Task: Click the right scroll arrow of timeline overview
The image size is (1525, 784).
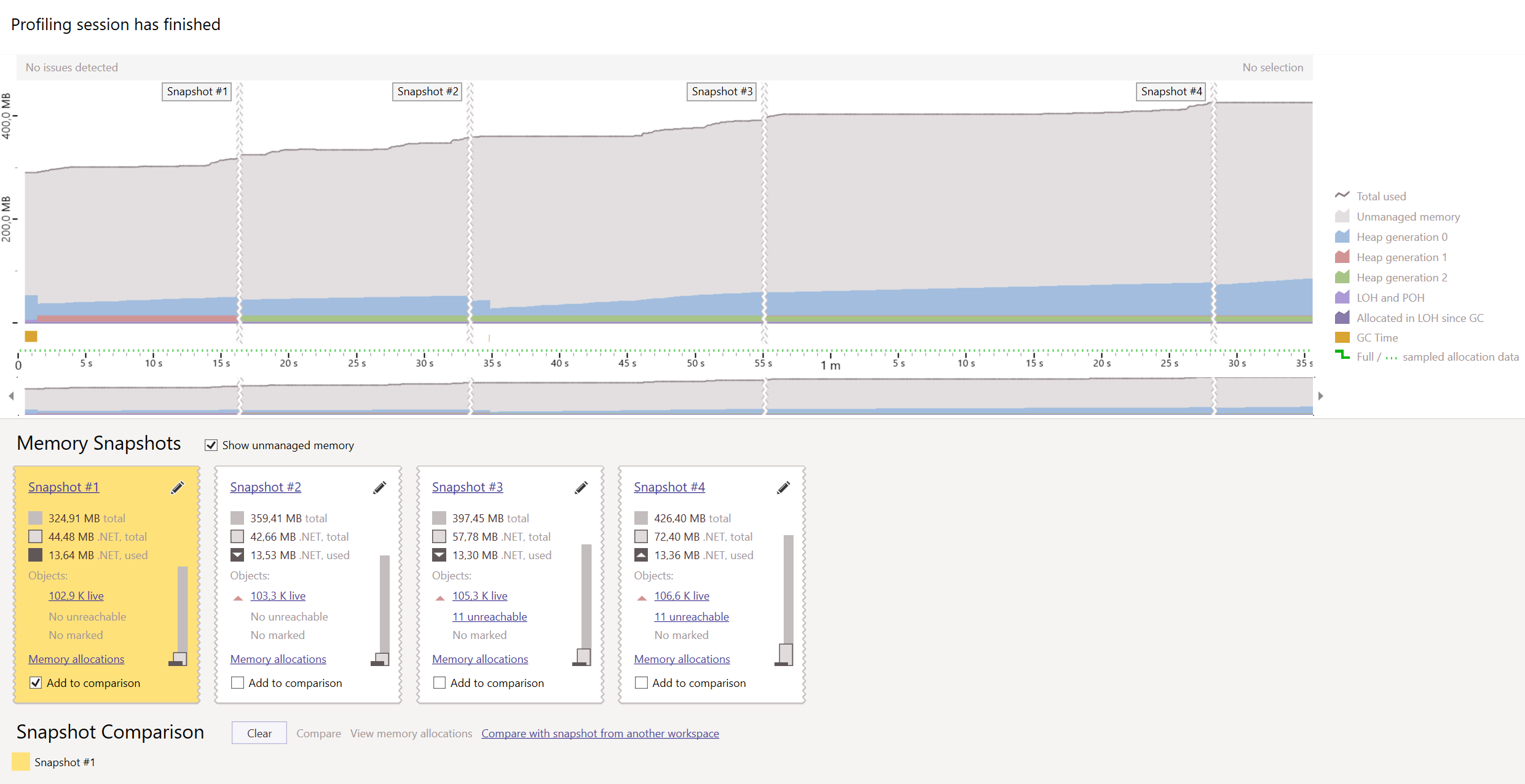Action: coord(1320,396)
